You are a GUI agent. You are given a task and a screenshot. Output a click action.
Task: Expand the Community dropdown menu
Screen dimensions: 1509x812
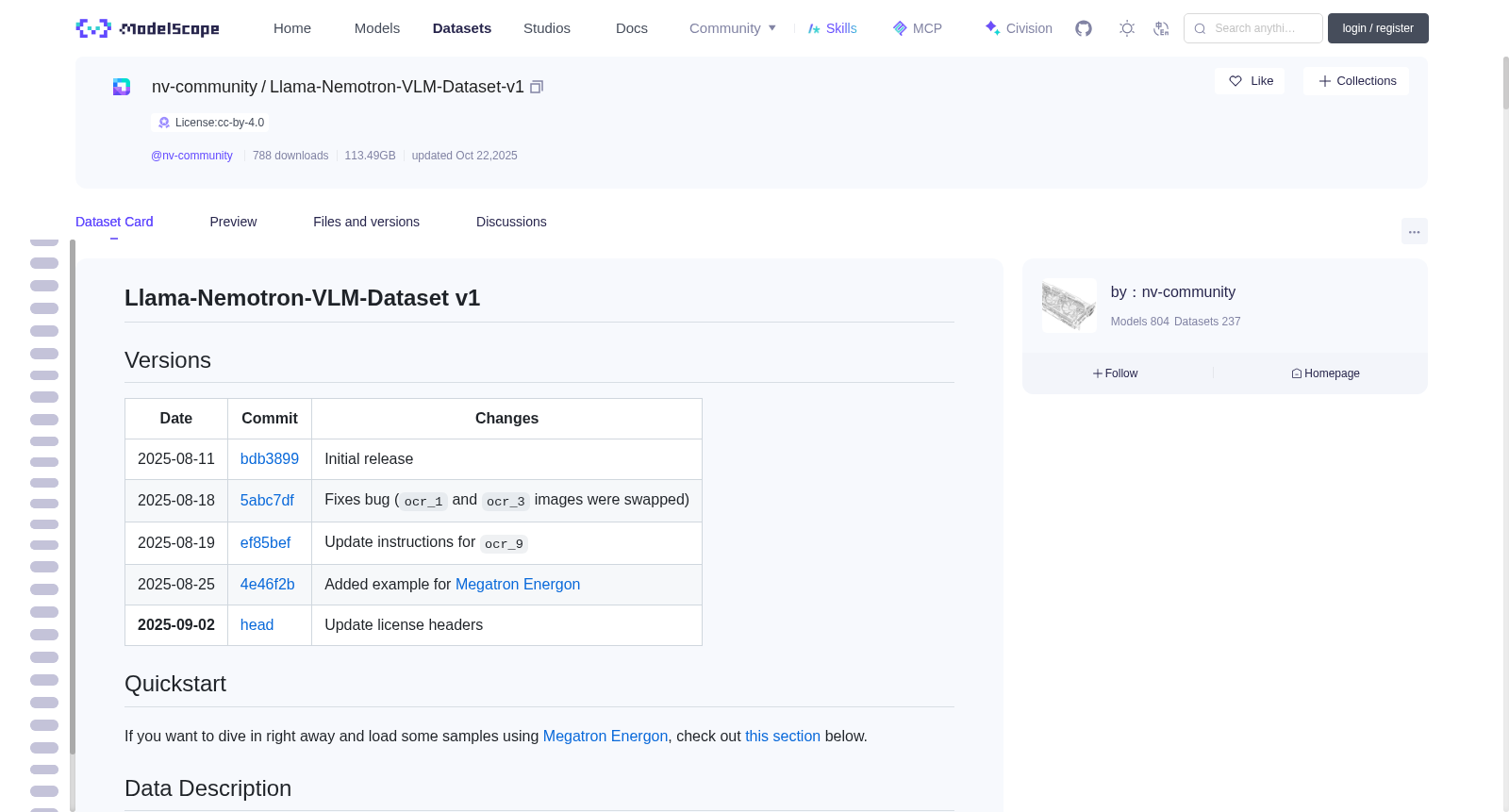point(733,28)
